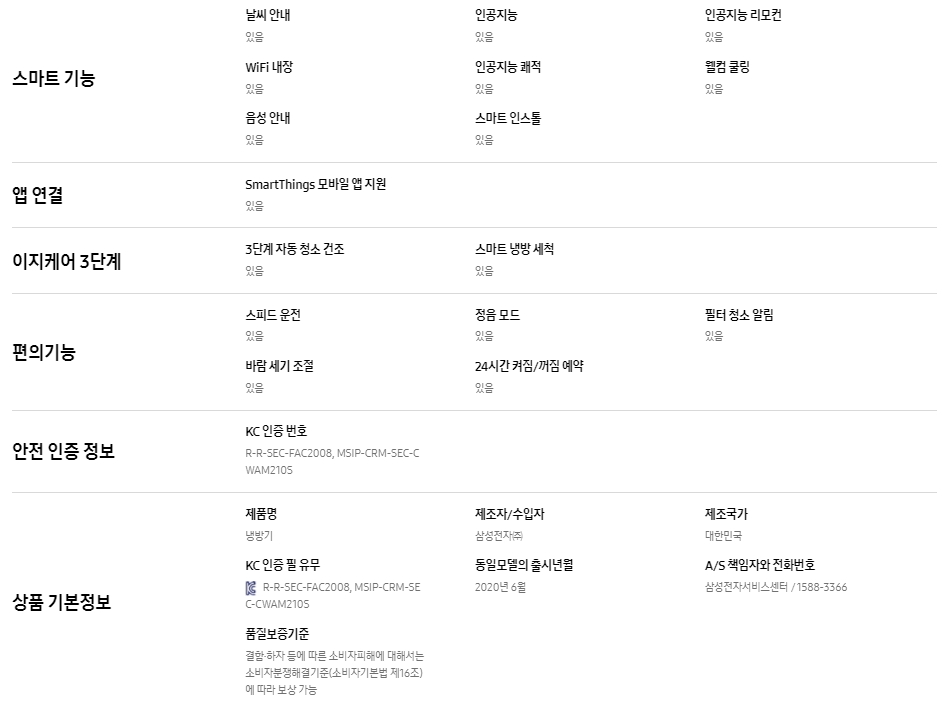
Task: Select the 편의기능 section heading
Action: [x=44, y=352]
